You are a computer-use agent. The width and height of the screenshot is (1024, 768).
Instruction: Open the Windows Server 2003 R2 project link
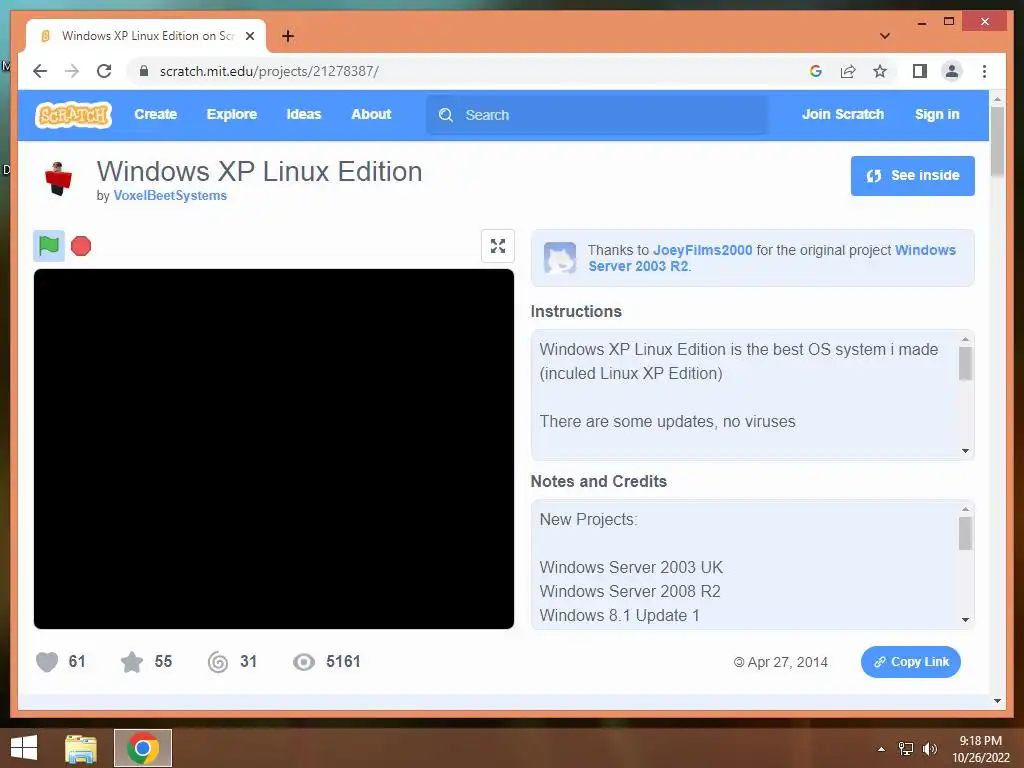point(771,258)
